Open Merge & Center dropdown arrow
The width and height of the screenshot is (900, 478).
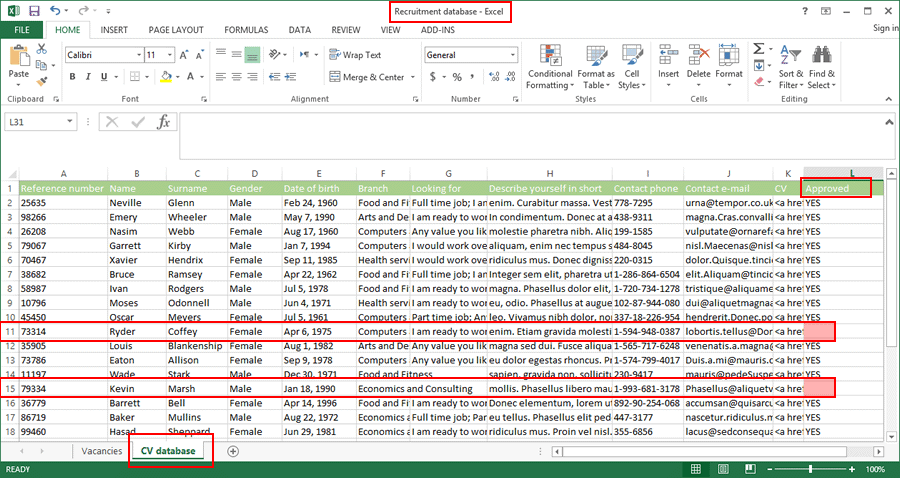[x=413, y=77]
